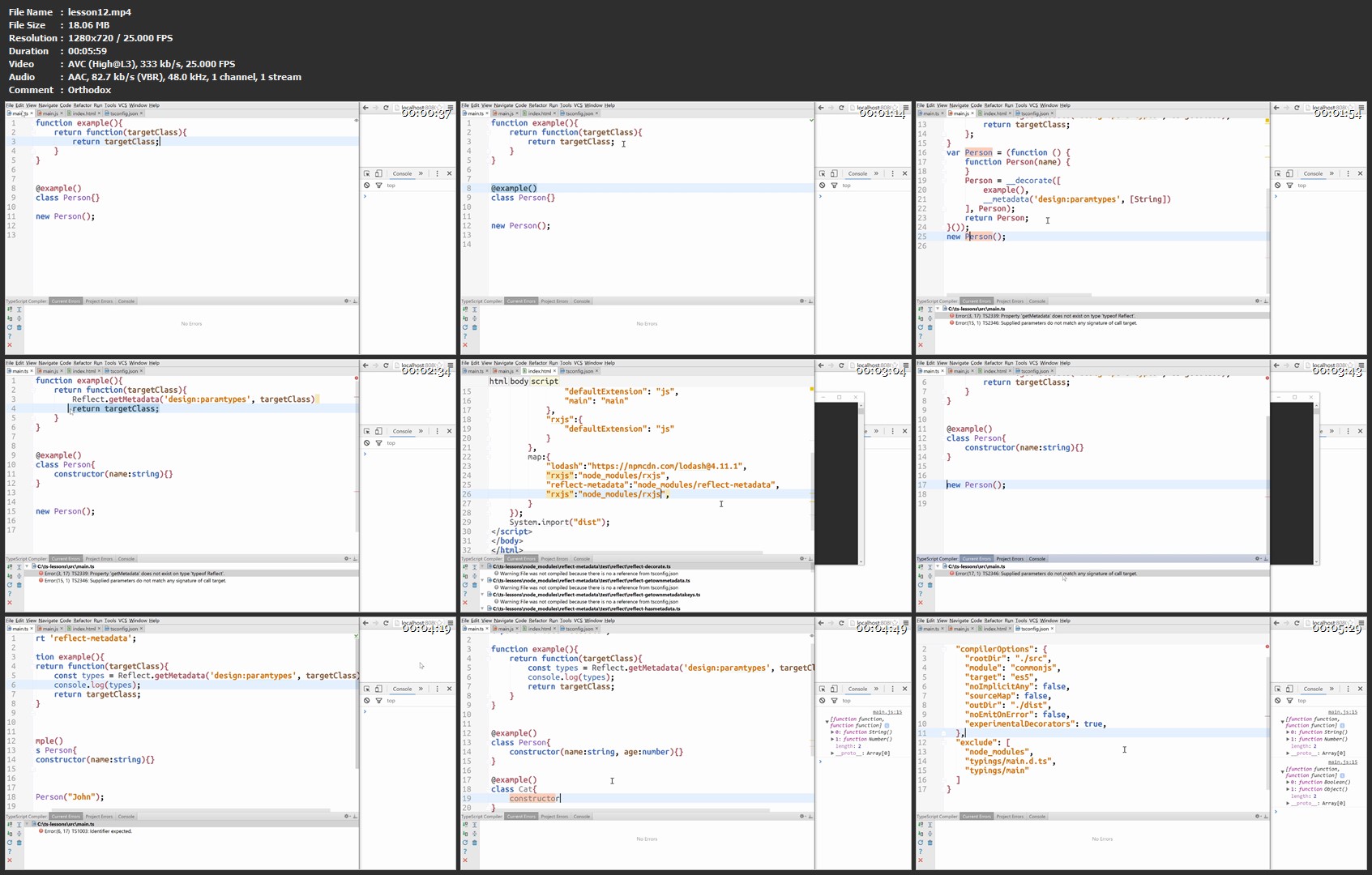1372x875 pixels.
Task: Open Project Errors tab in 00:00:37 frame
Action: pos(99,301)
